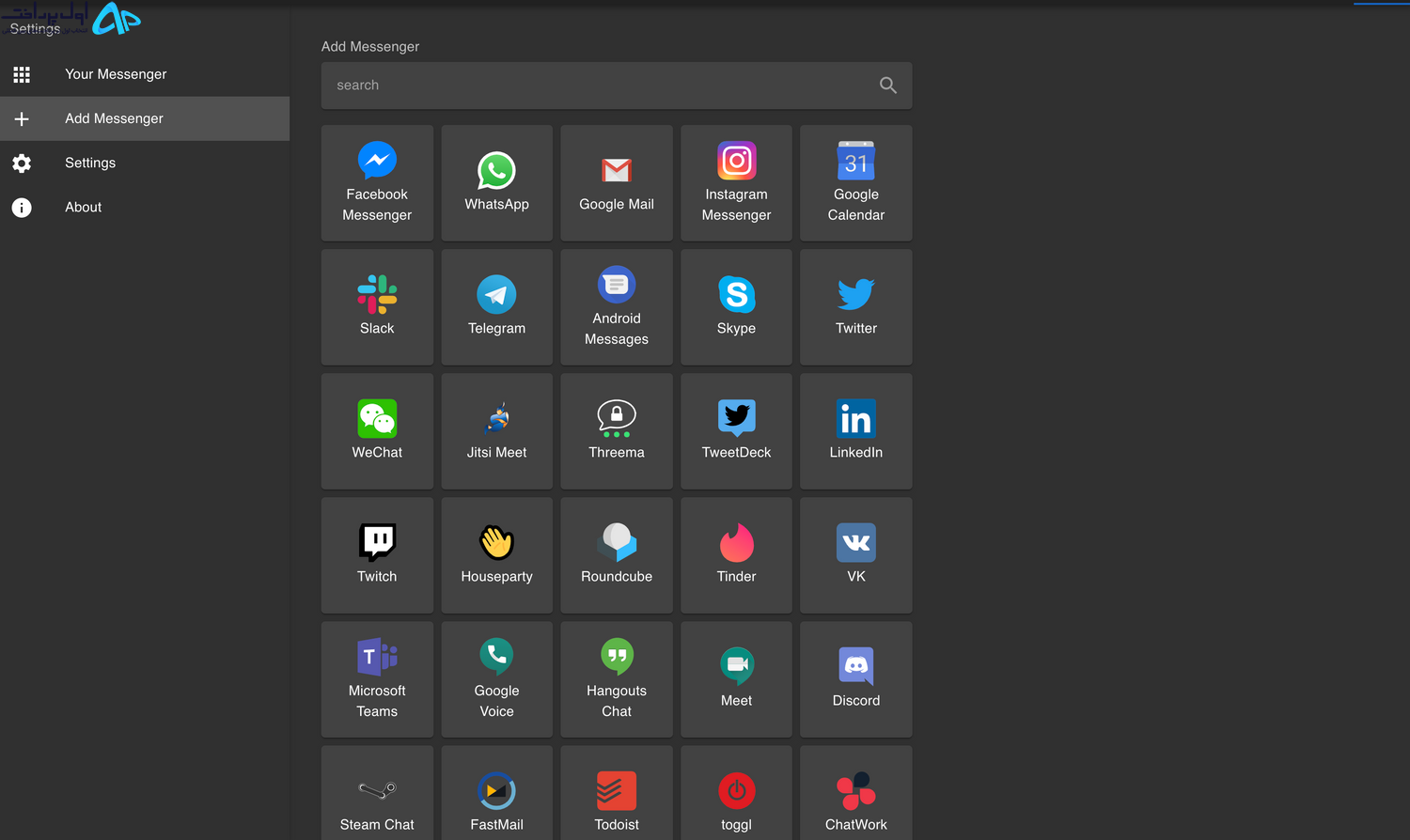Select the toggl tile

736,793
